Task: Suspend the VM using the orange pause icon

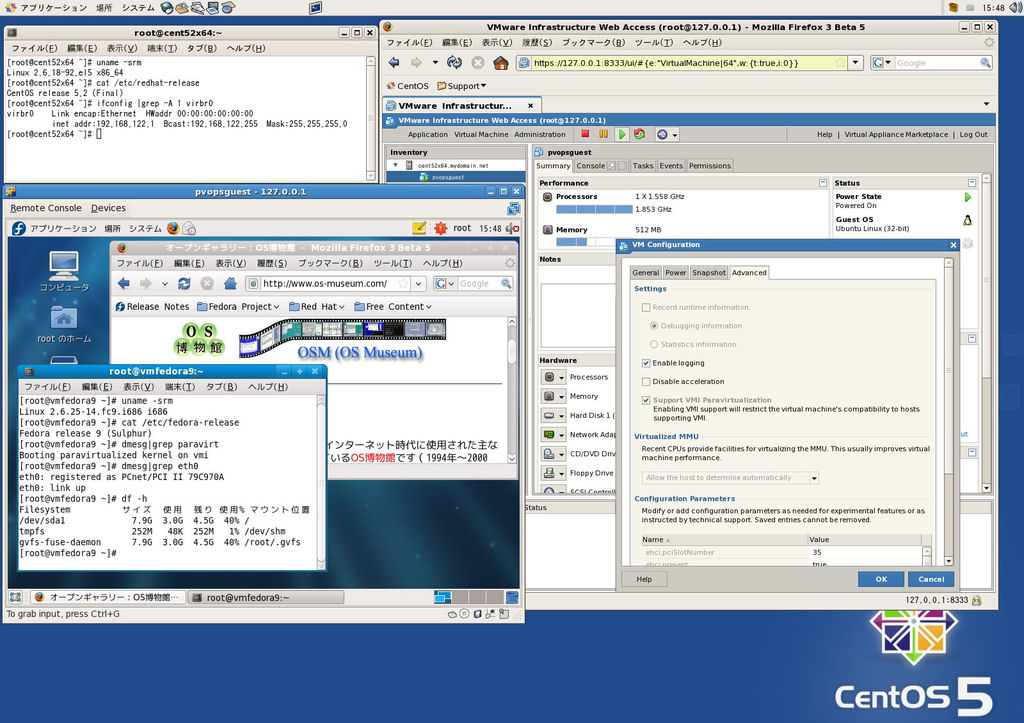Action: 603,134
